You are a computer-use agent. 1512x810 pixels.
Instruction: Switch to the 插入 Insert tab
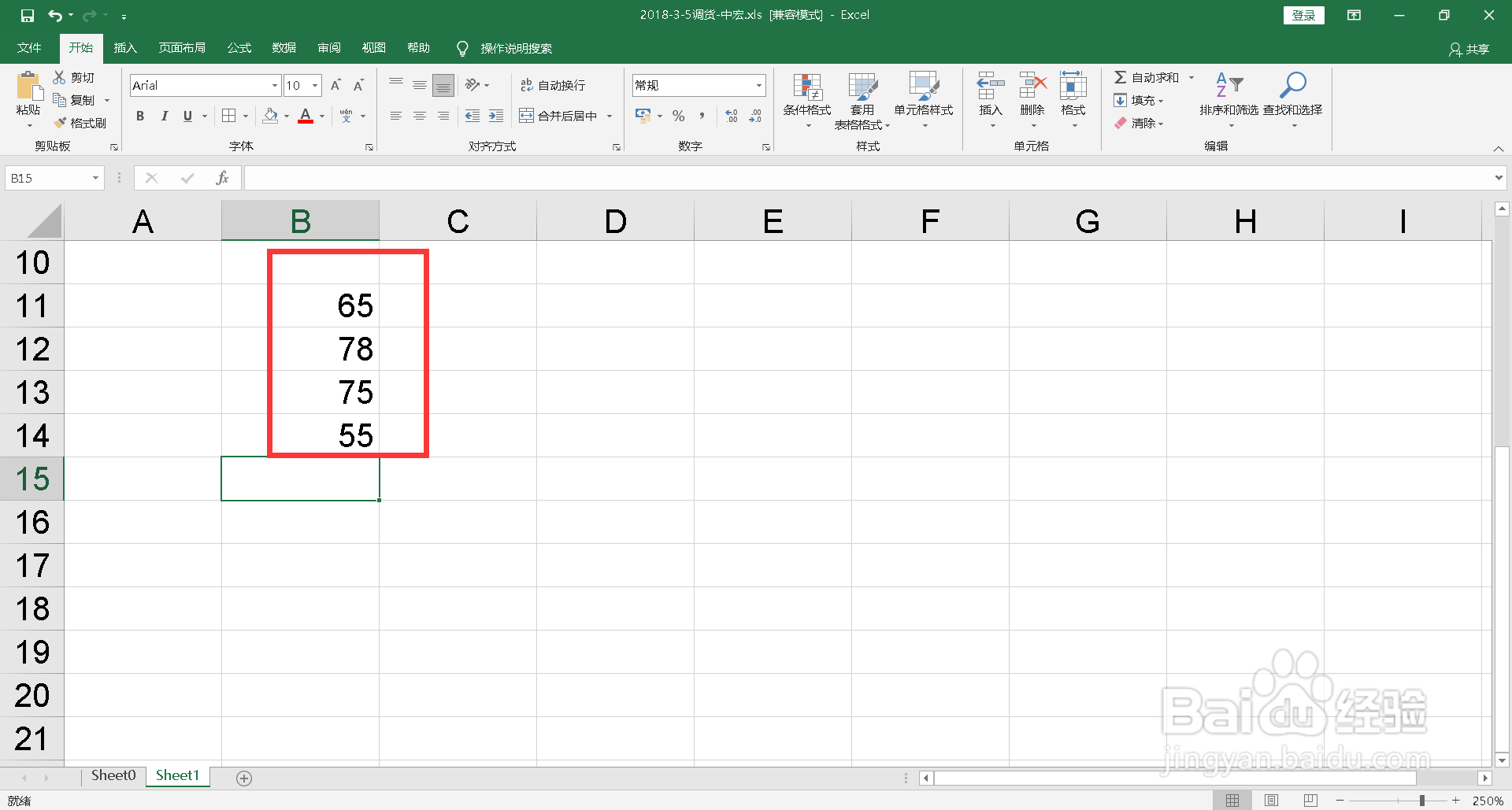(125, 48)
